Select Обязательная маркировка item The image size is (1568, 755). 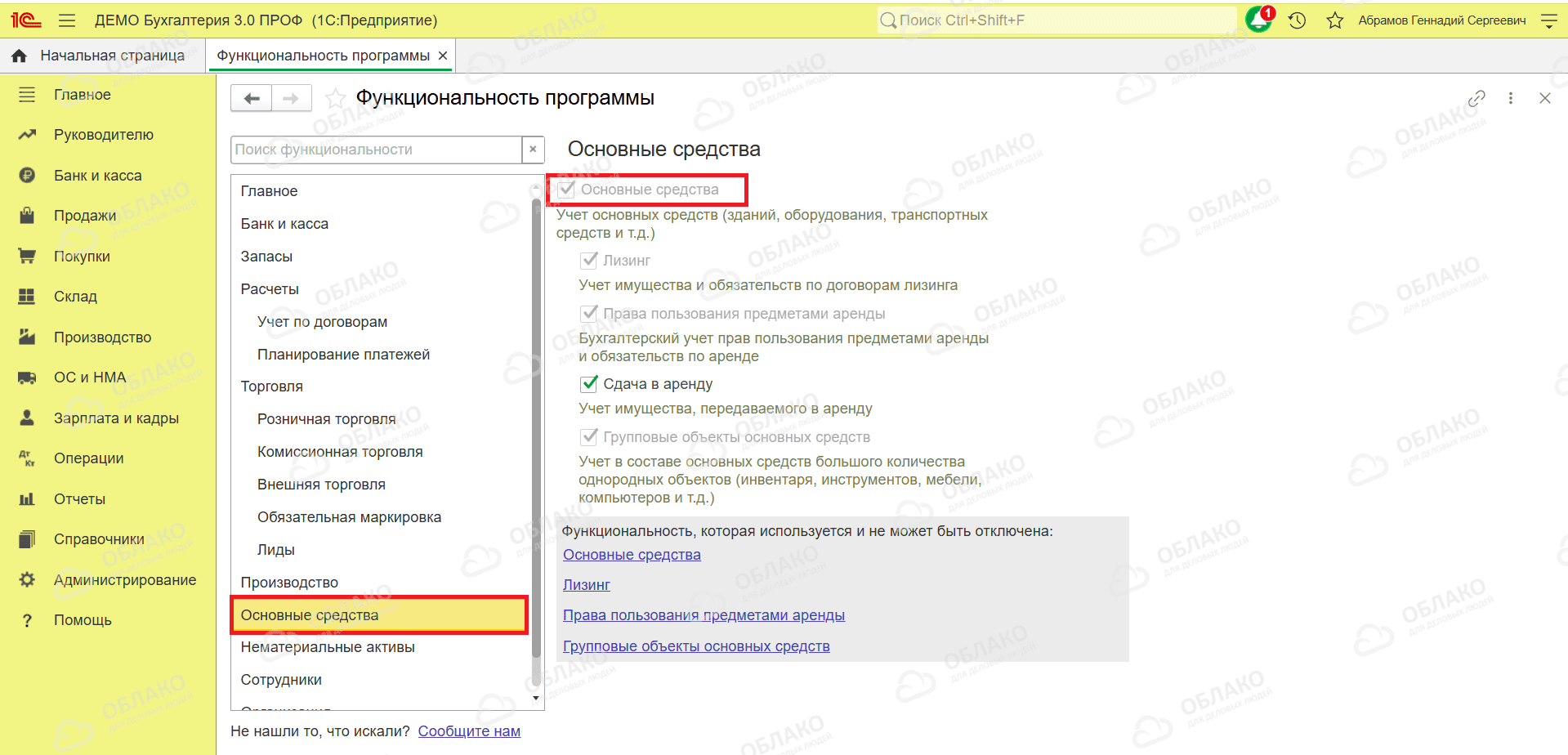(380, 517)
